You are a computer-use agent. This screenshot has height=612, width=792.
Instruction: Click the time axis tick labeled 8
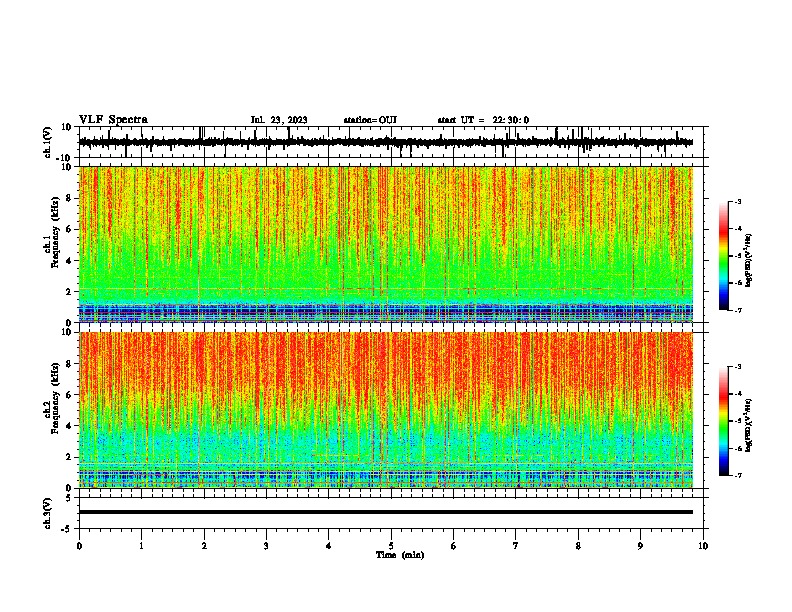578,546
